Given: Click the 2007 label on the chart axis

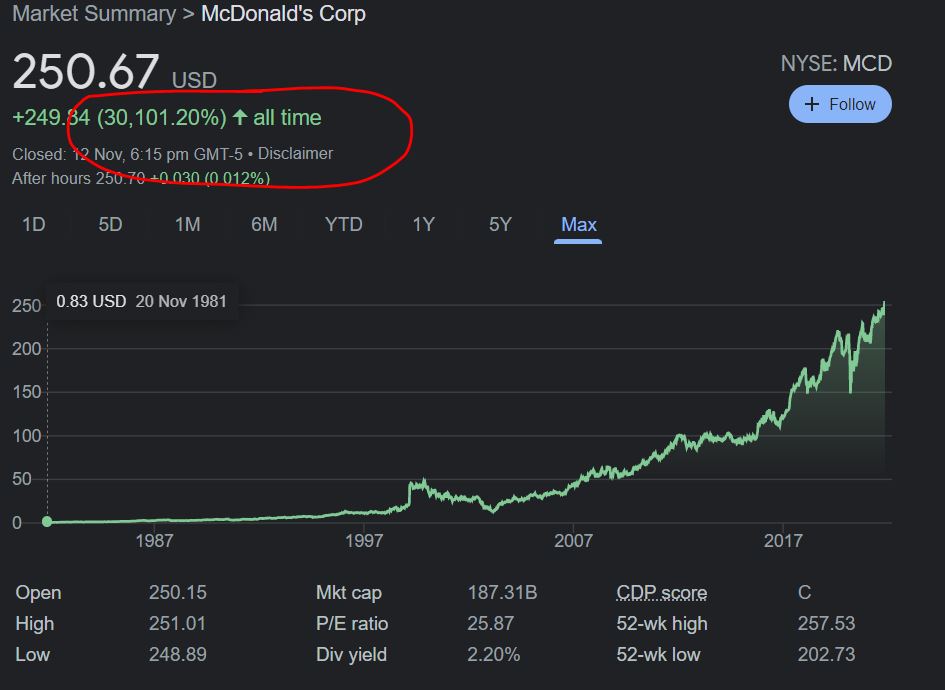Looking at the screenshot, I should tap(573, 541).
